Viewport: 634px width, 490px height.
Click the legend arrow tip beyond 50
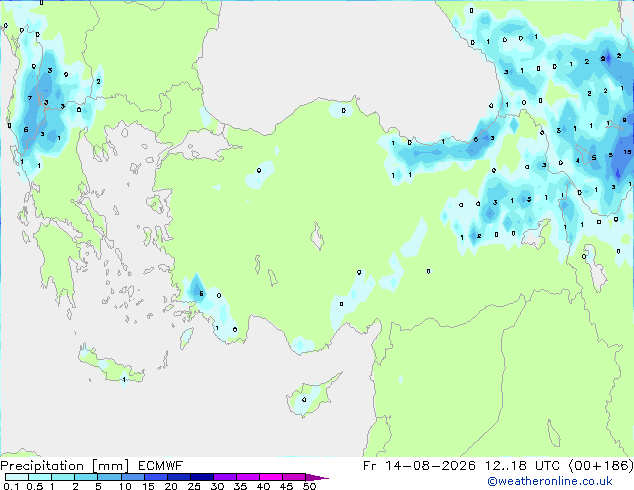point(317,477)
